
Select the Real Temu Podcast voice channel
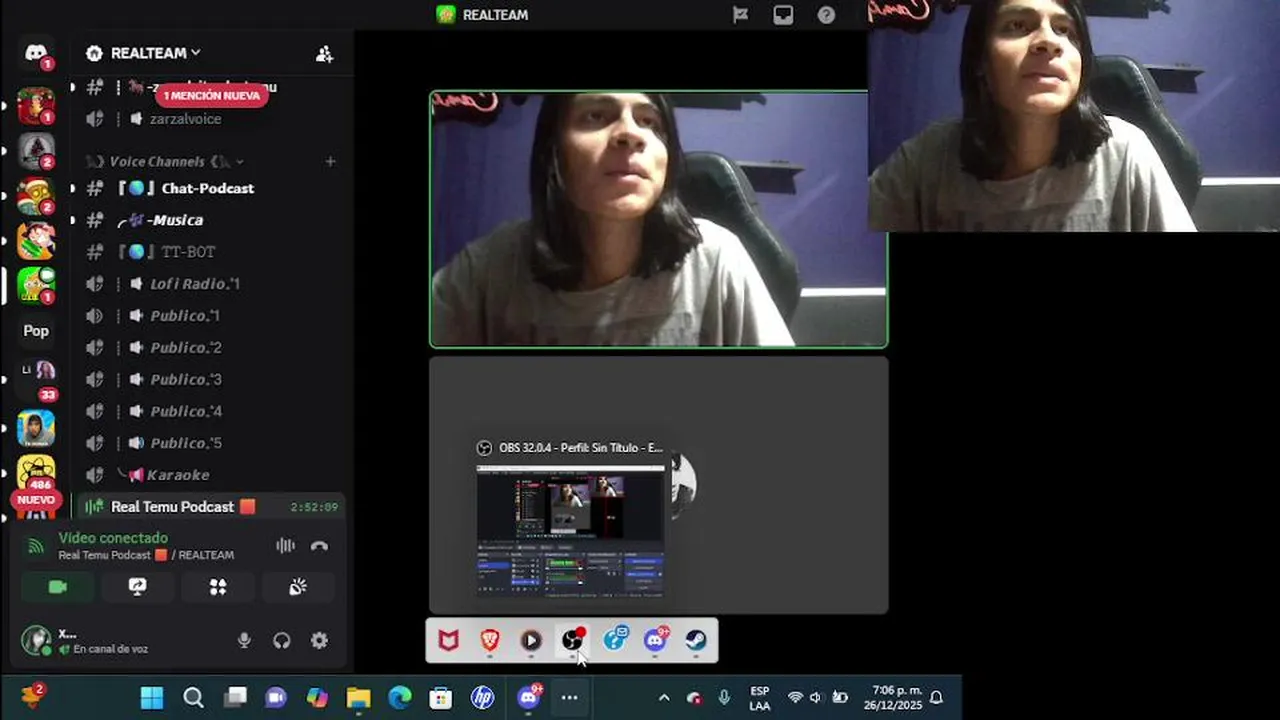210,507
